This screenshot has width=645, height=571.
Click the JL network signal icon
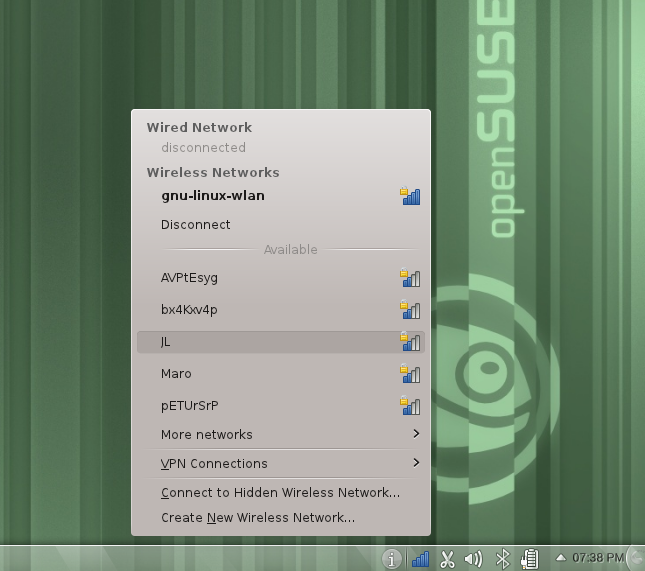click(410, 342)
